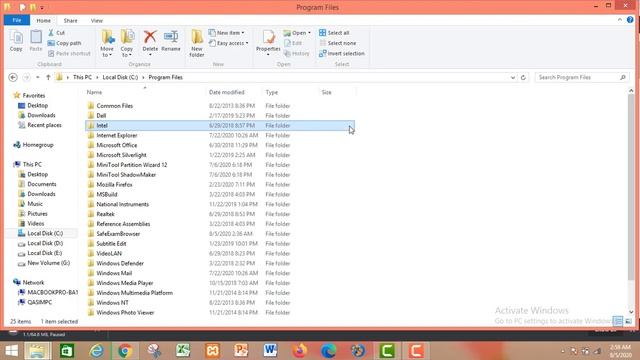Open New Volume (G:) in the navigation pane

pos(48,263)
